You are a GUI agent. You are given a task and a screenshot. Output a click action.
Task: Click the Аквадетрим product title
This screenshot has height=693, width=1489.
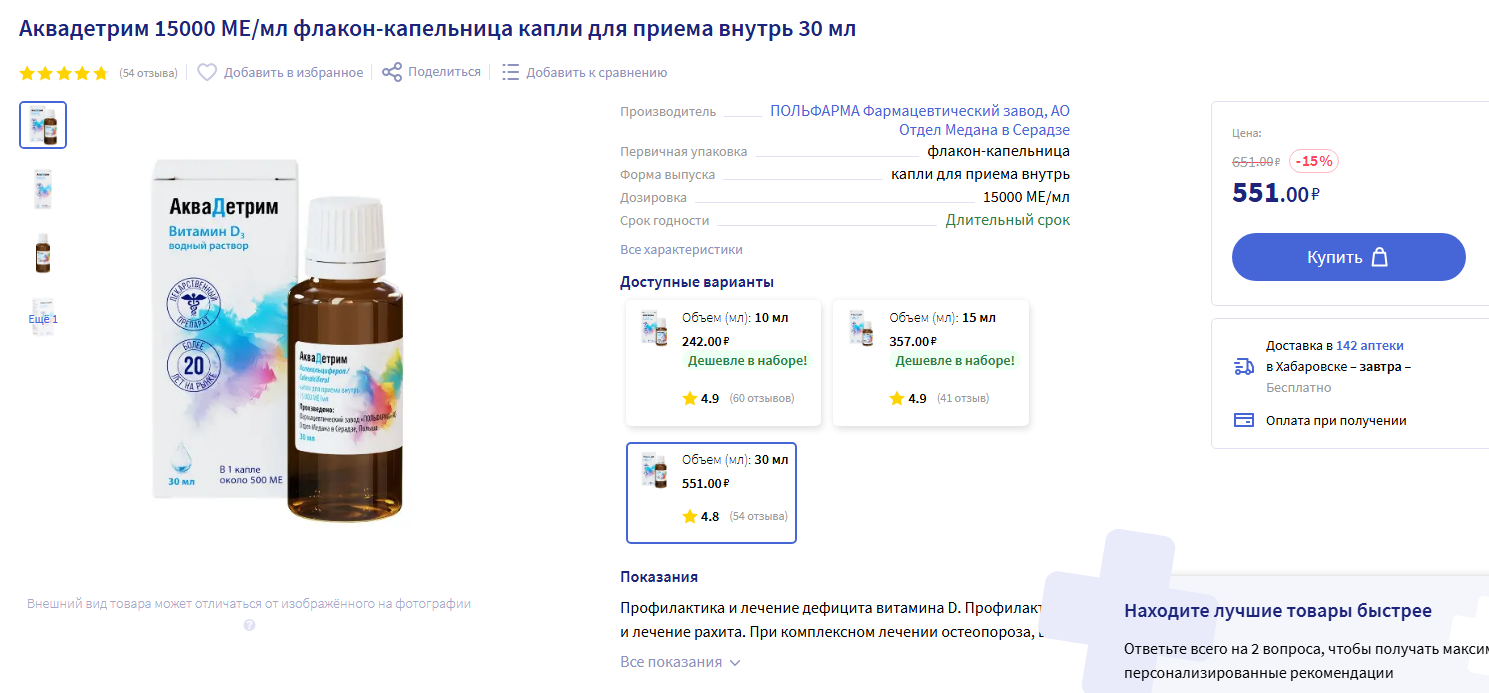[438, 29]
